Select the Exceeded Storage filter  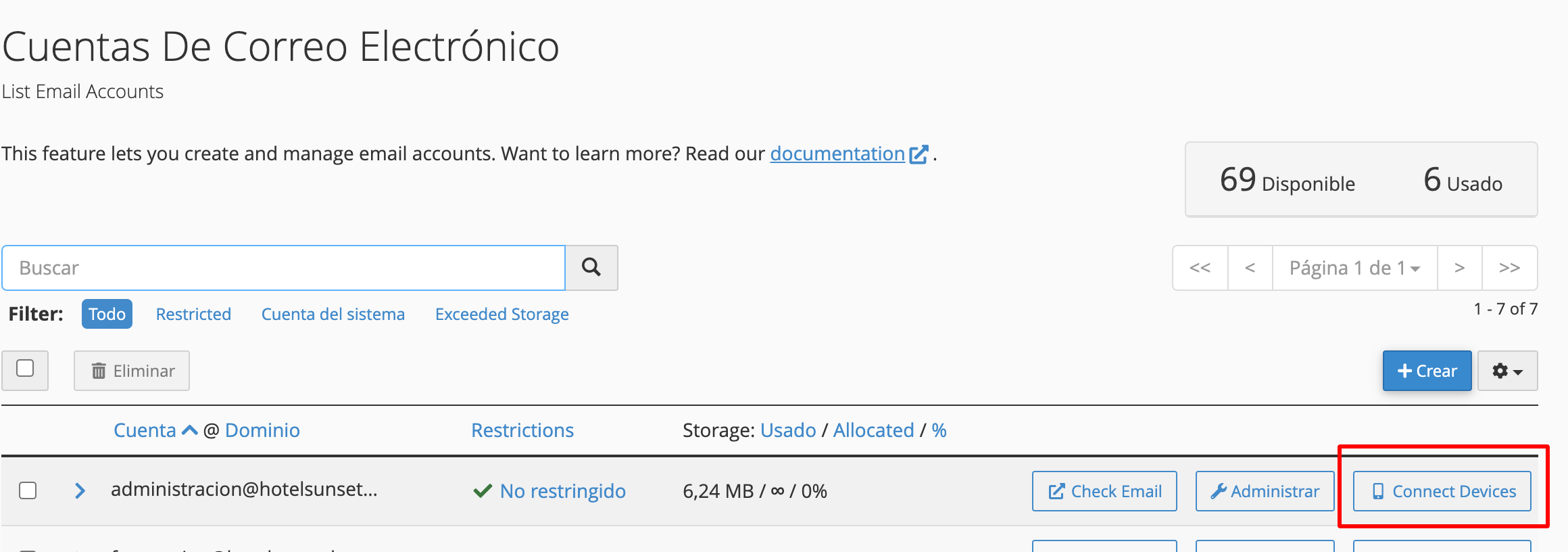click(x=501, y=314)
